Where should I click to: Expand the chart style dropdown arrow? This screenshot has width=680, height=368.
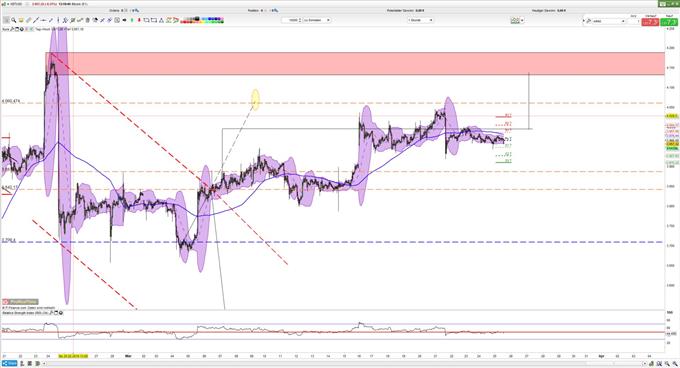[522, 20]
